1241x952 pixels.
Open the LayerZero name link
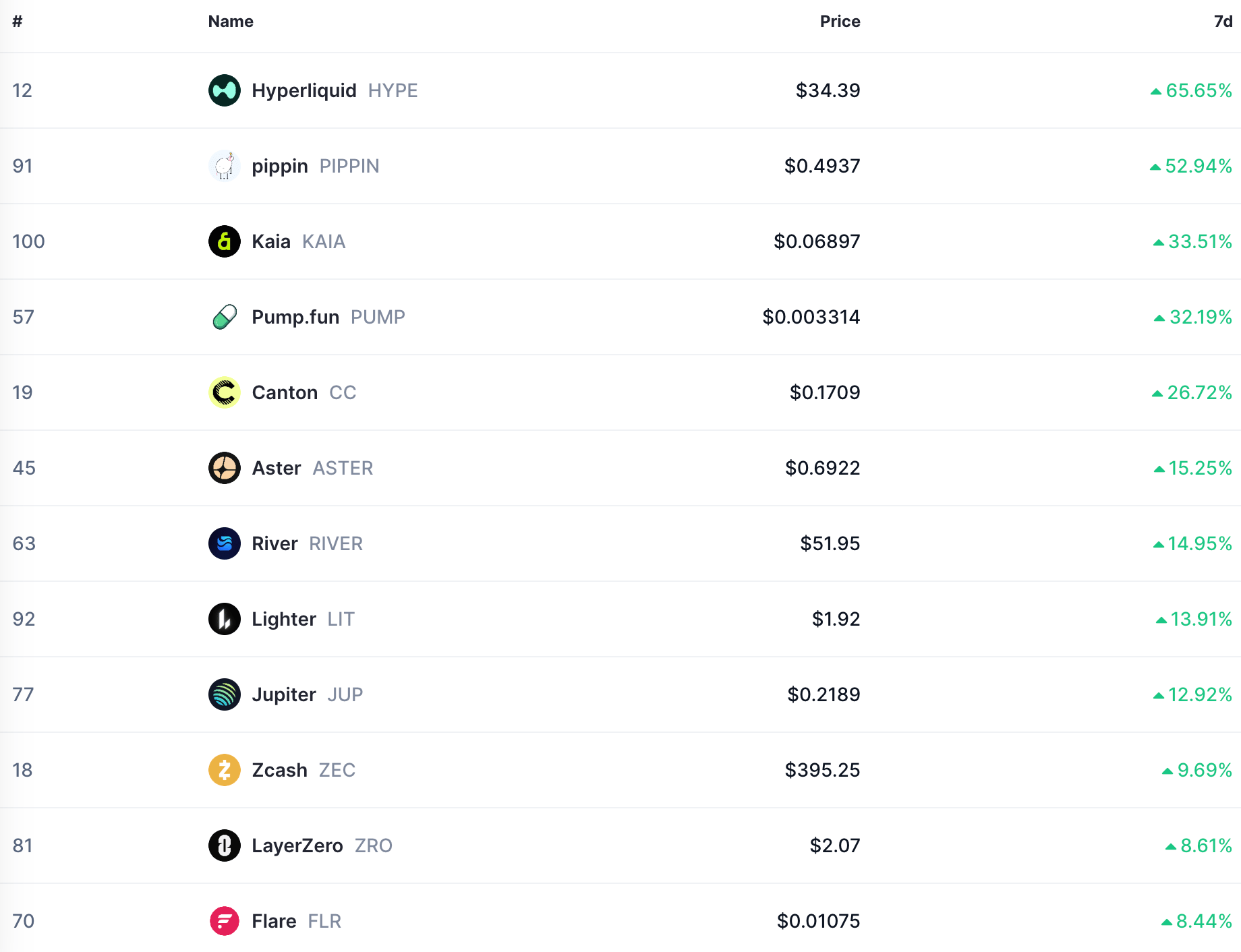[297, 845]
